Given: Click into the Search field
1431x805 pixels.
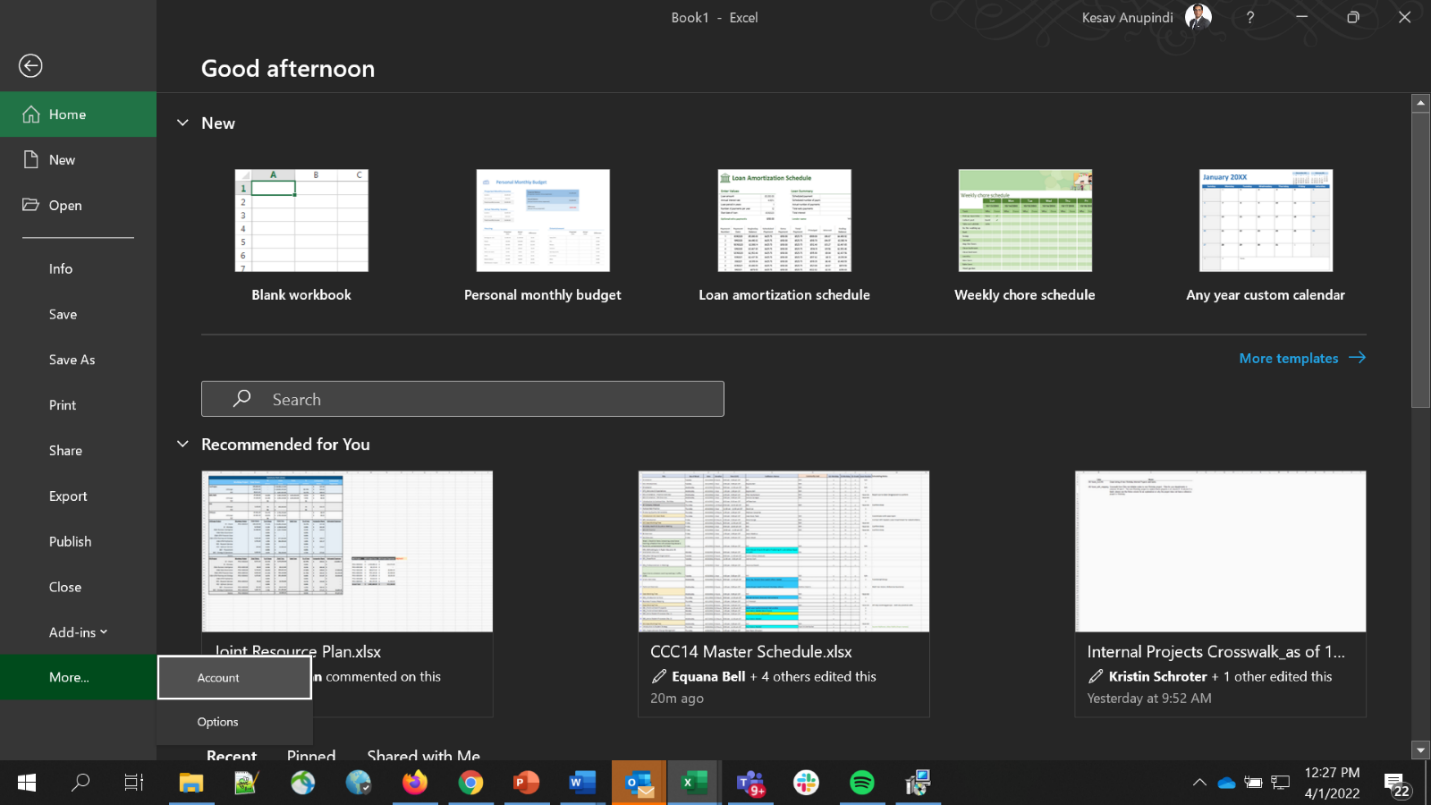Looking at the screenshot, I should [462, 399].
